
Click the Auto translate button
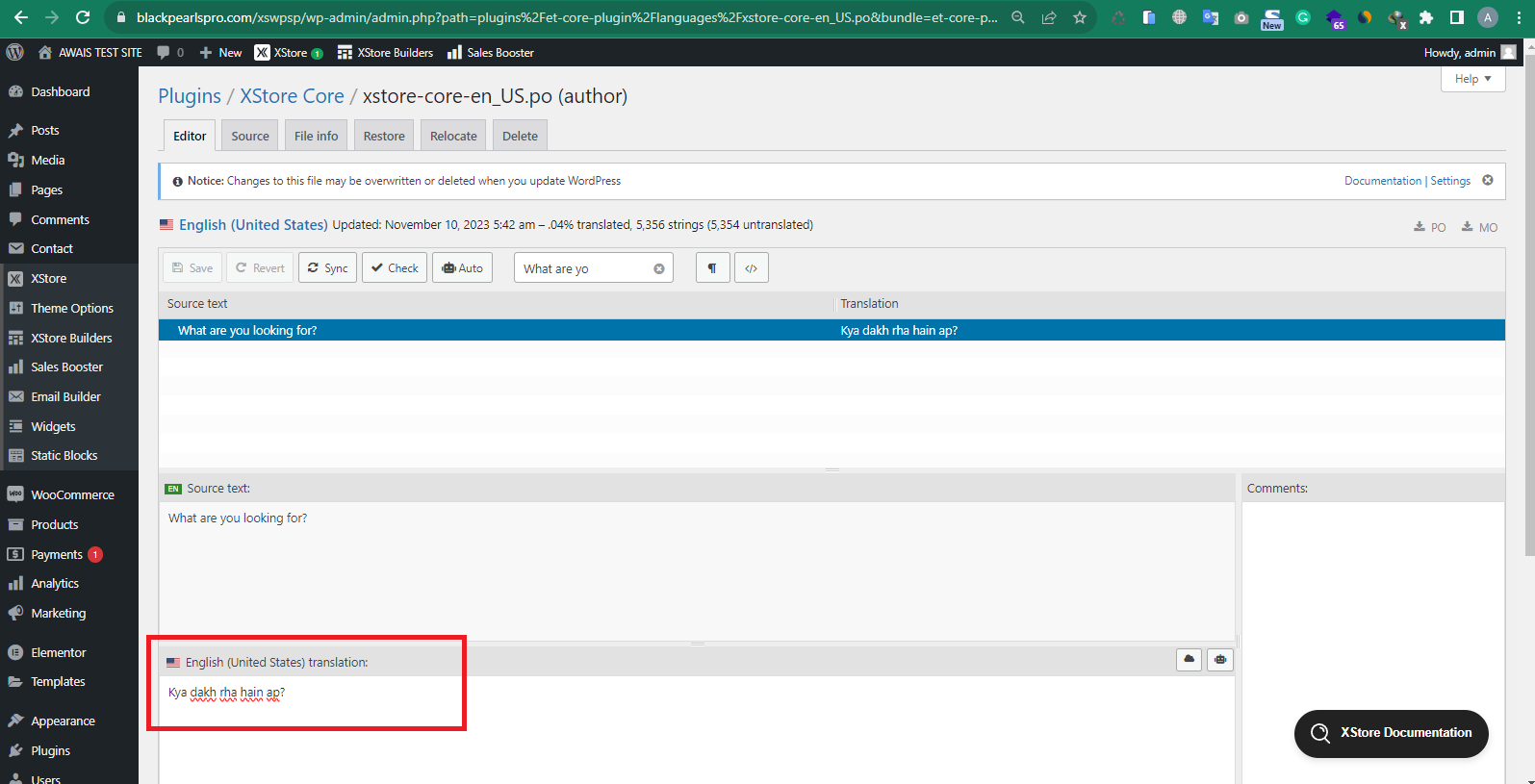pos(462,267)
